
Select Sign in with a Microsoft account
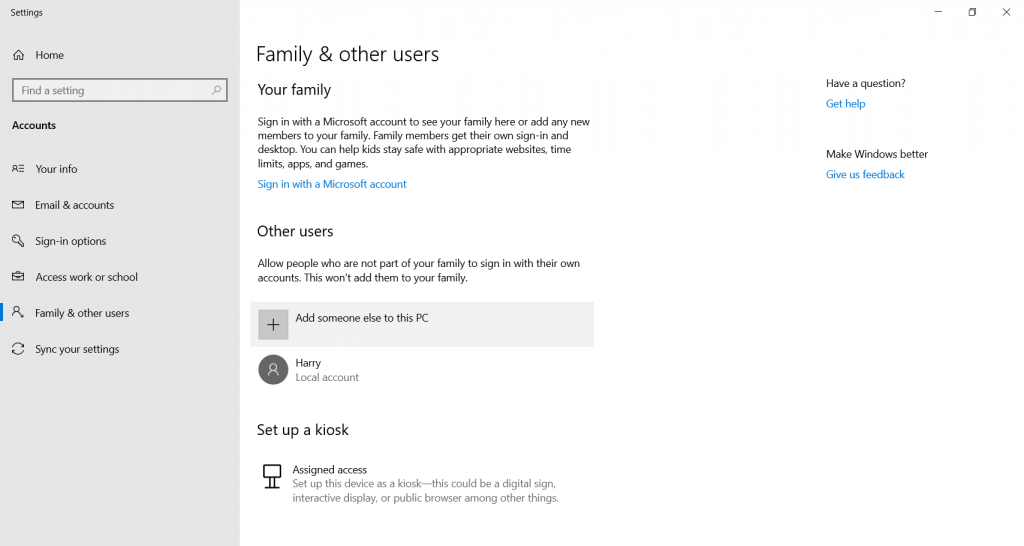pos(332,184)
